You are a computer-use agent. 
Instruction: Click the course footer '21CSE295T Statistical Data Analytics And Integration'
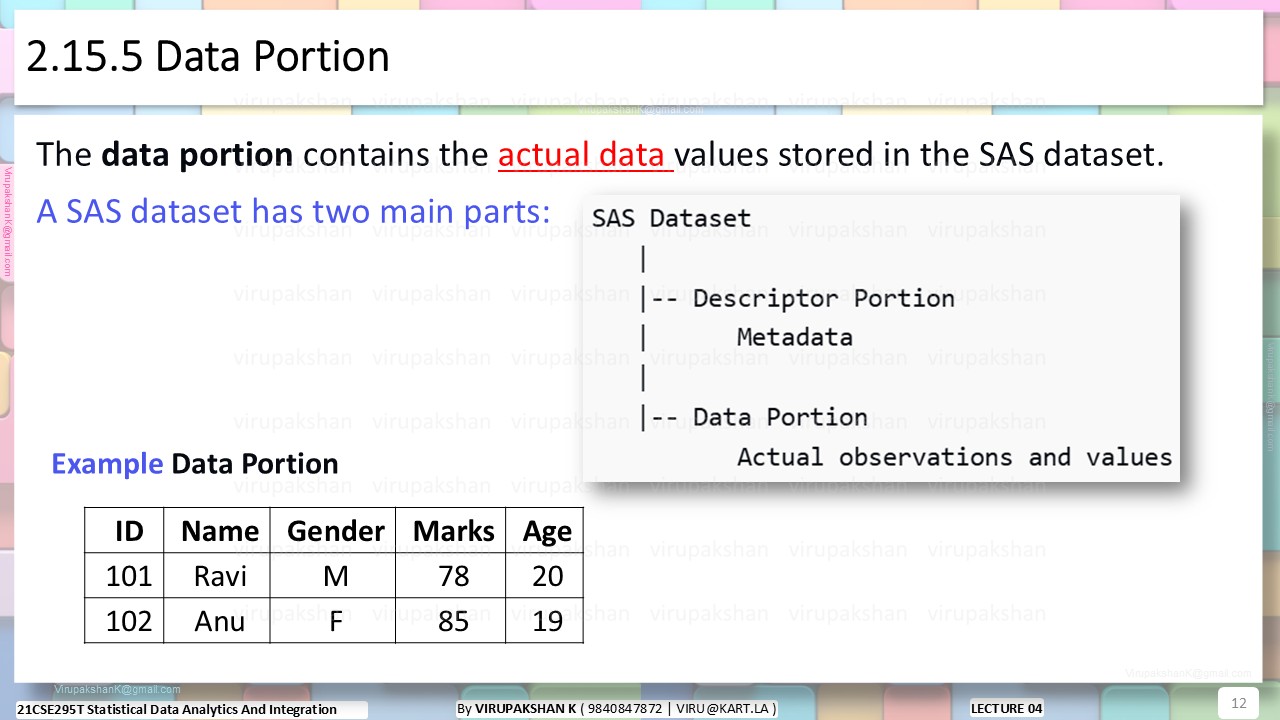coord(177,709)
